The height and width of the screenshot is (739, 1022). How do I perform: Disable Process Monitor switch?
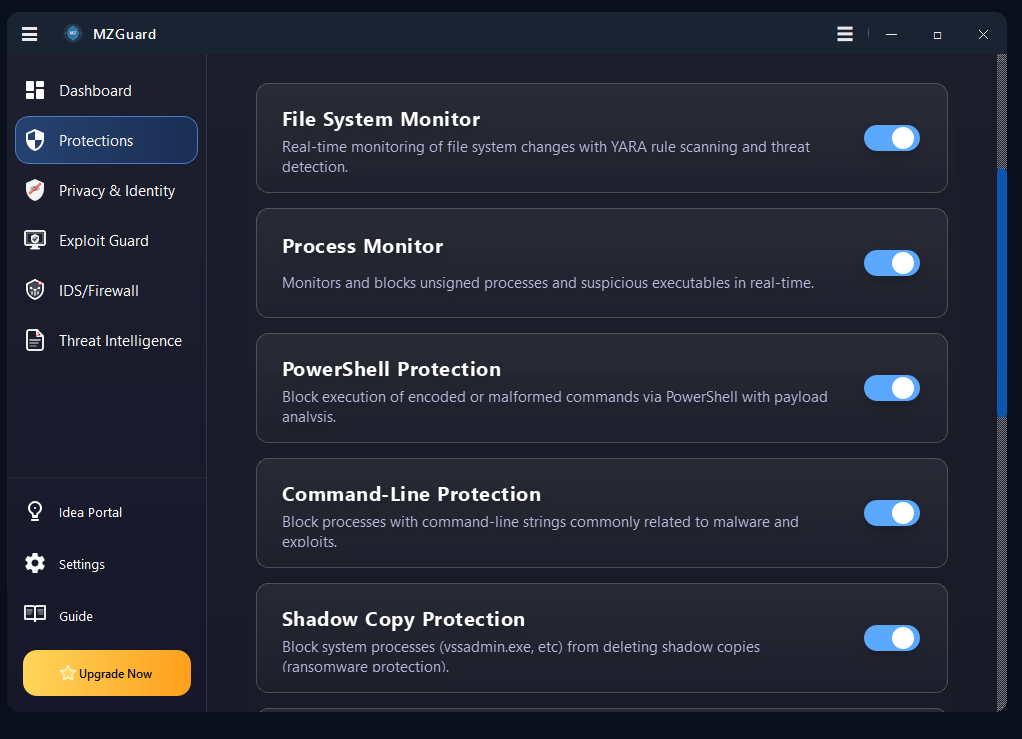pyautogui.click(x=891, y=263)
